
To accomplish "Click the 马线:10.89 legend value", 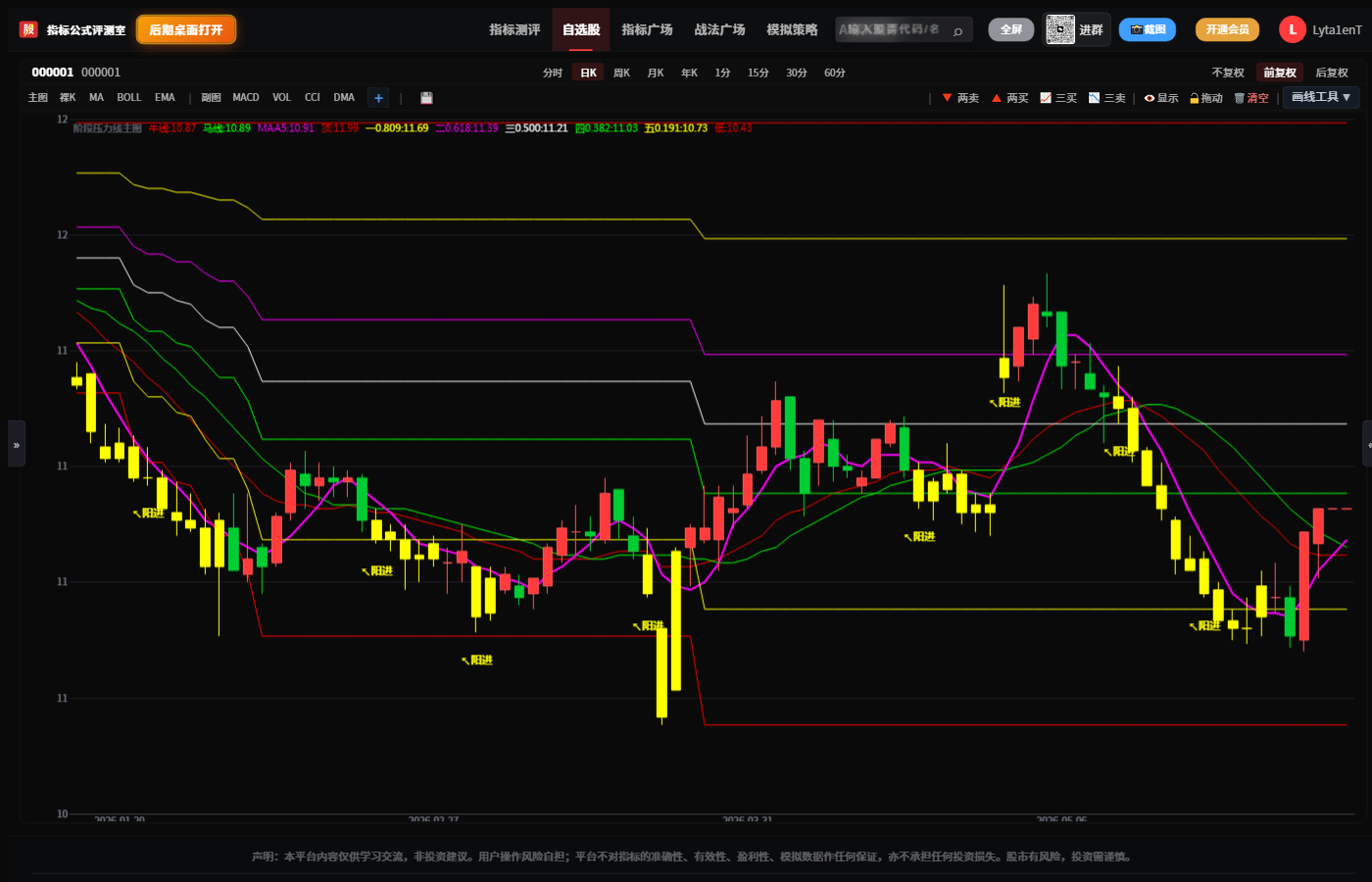I will tap(226, 128).
